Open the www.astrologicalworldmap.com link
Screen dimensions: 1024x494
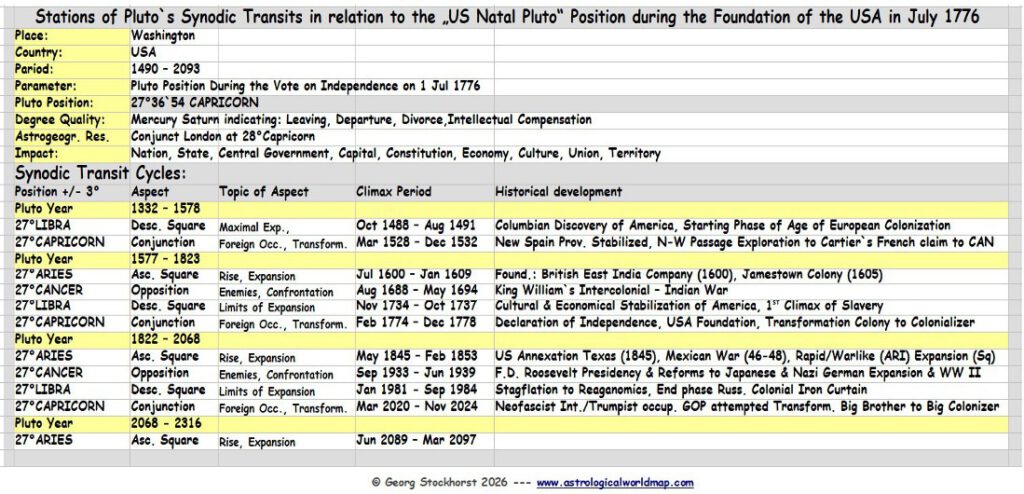pyautogui.click(x=615, y=483)
